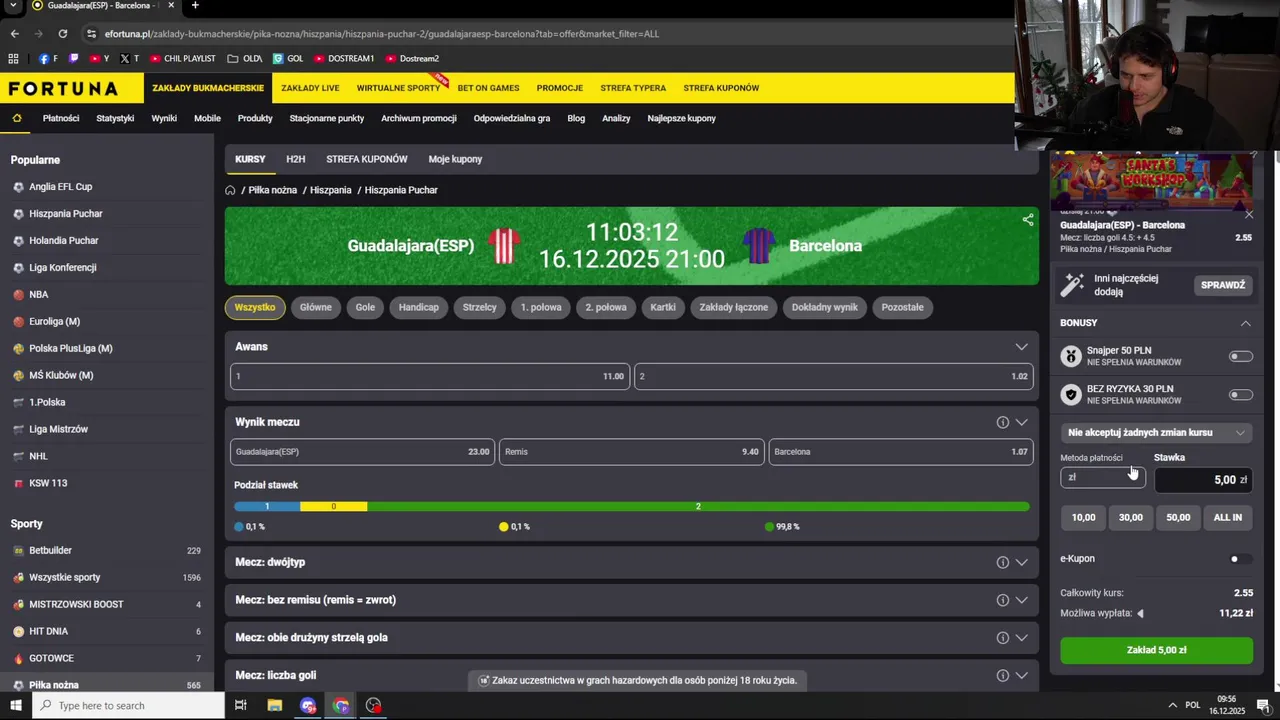The height and width of the screenshot is (720, 1280).
Task: Click the magic wand icon in coupon
Action: (1072, 285)
